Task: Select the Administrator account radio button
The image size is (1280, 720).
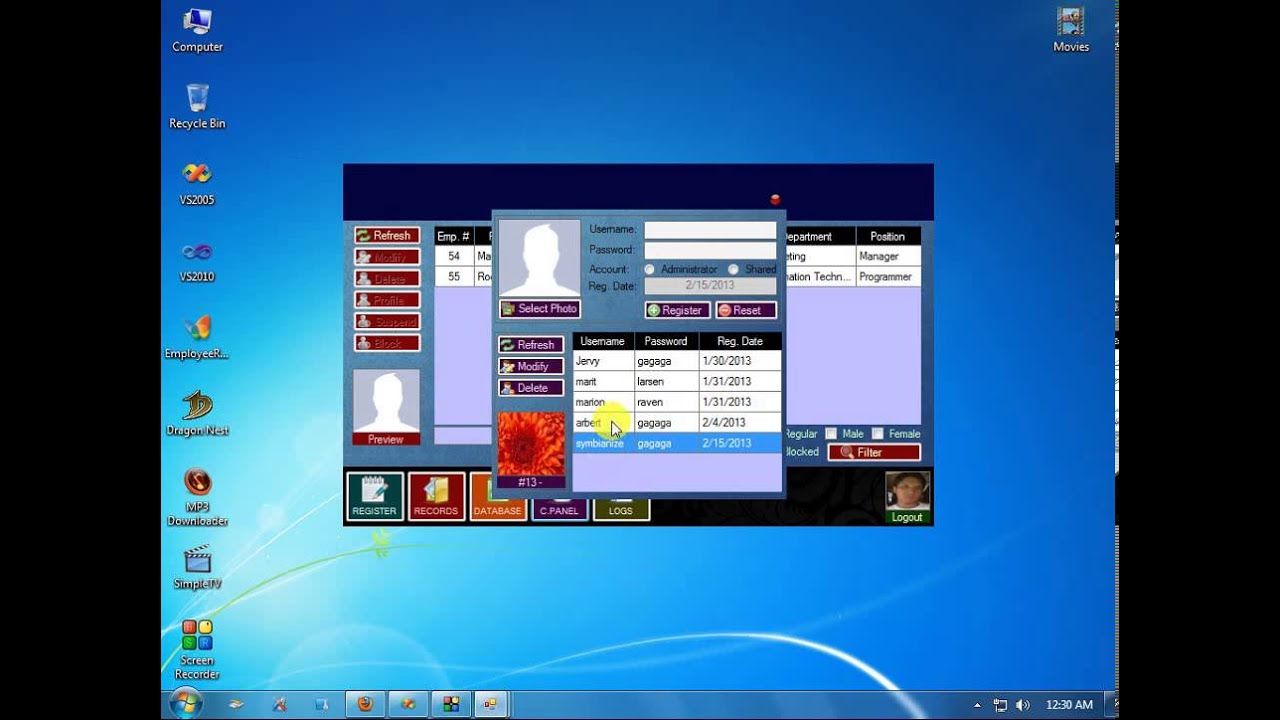Action: point(650,269)
